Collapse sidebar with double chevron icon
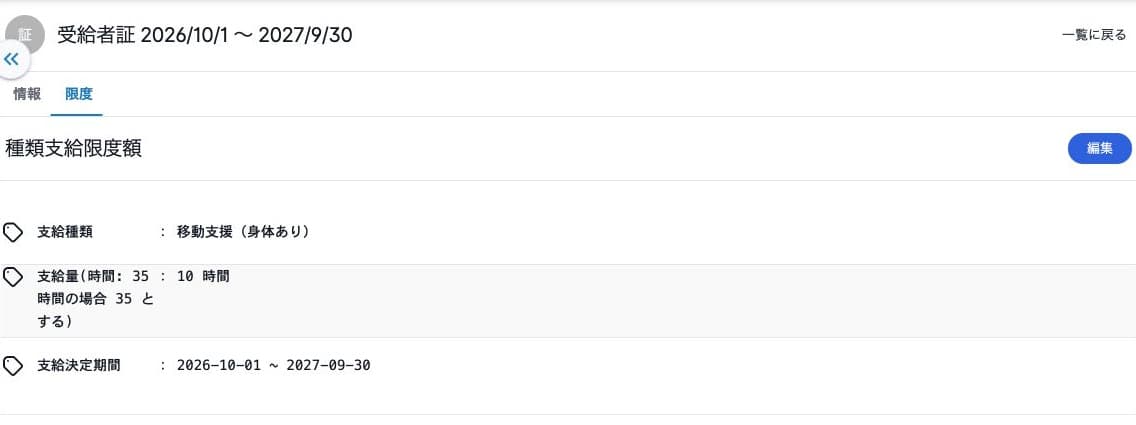Screen dimensions: 1136x425 [12, 59]
